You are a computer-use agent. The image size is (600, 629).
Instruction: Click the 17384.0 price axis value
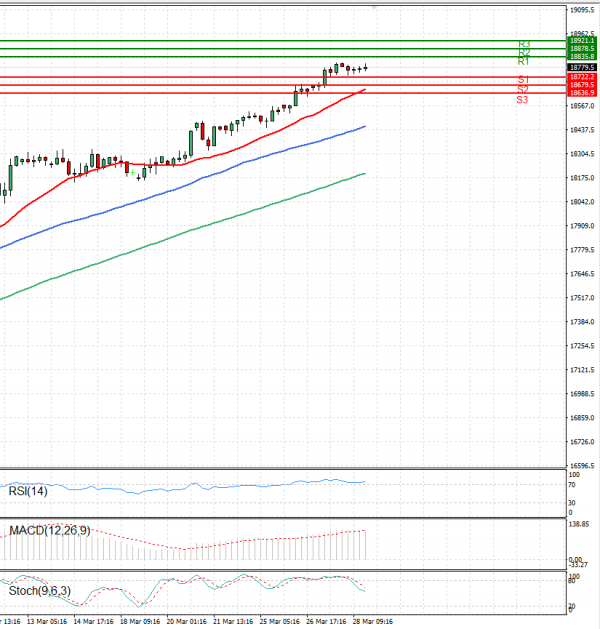pos(582,322)
